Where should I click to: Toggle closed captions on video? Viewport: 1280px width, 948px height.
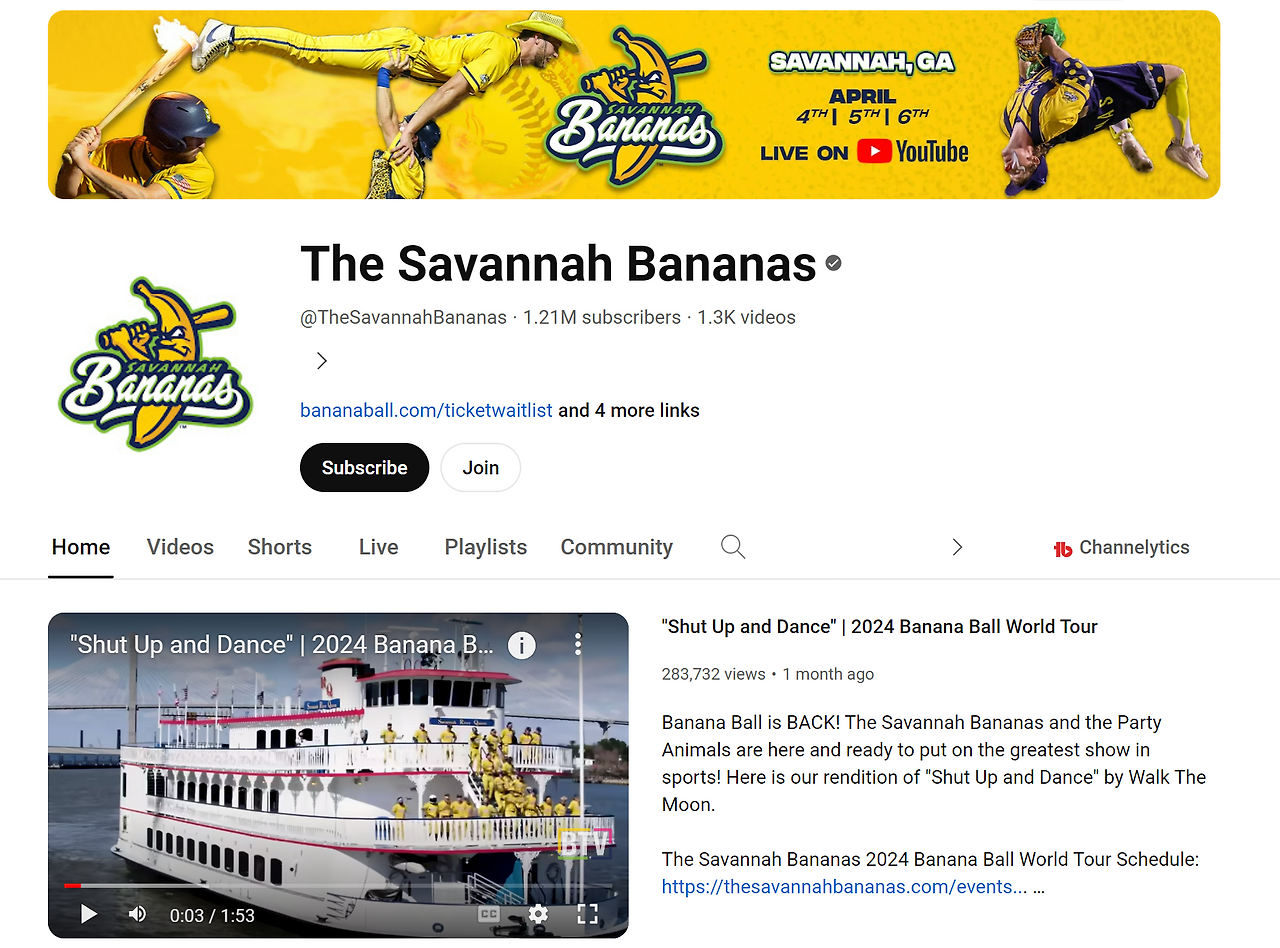coord(488,914)
